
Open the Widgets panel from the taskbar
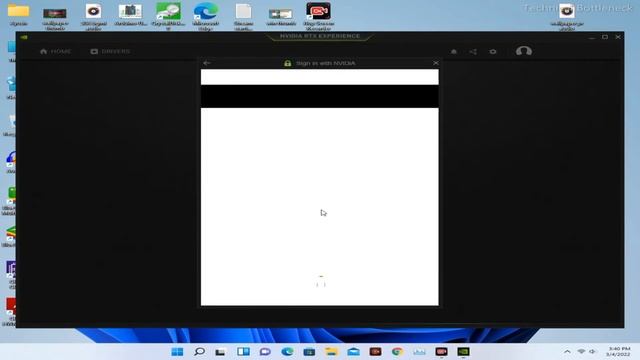pos(243,351)
